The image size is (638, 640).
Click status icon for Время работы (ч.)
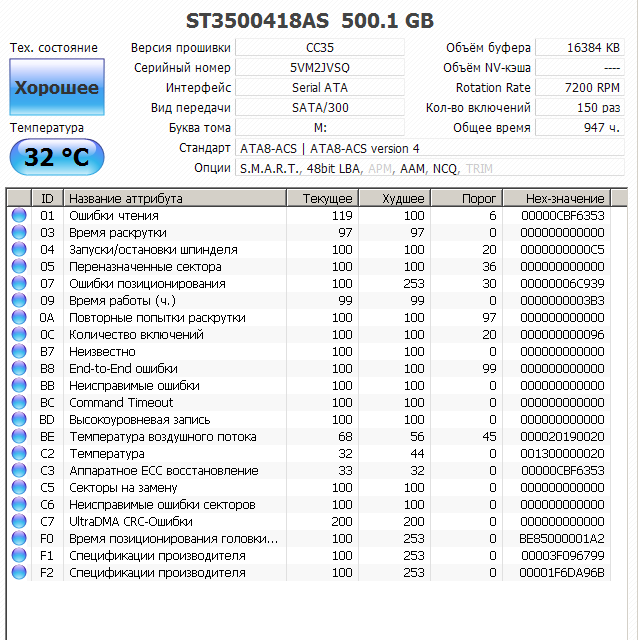(19, 300)
